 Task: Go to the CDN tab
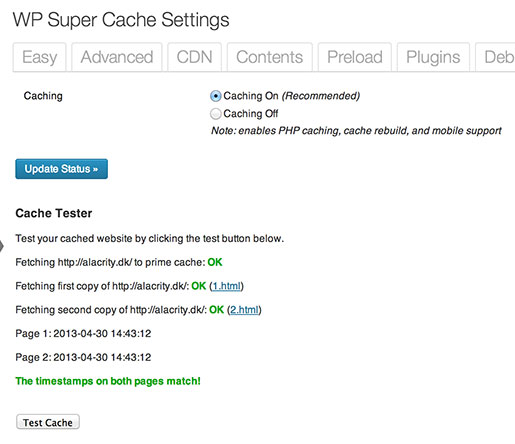[194, 57]
